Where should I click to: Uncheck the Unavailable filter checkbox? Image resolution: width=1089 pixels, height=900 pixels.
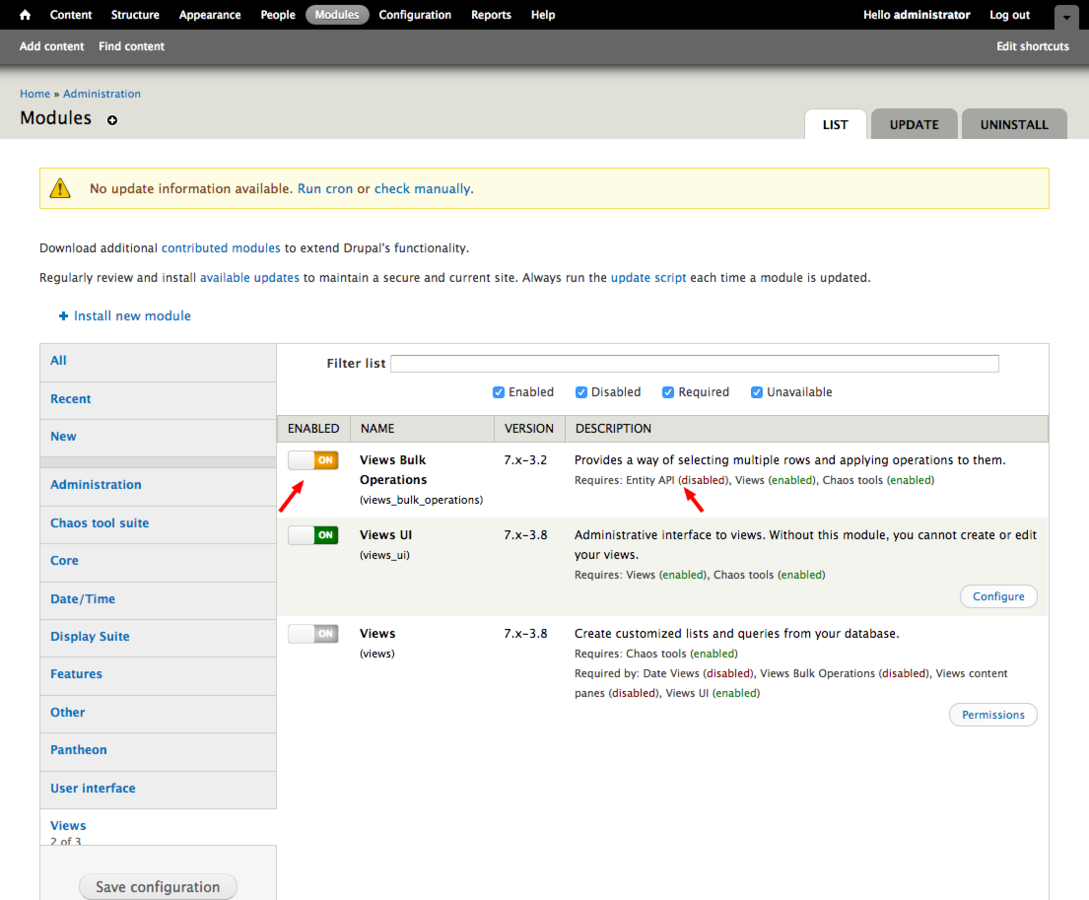click(x=756, y=392)
